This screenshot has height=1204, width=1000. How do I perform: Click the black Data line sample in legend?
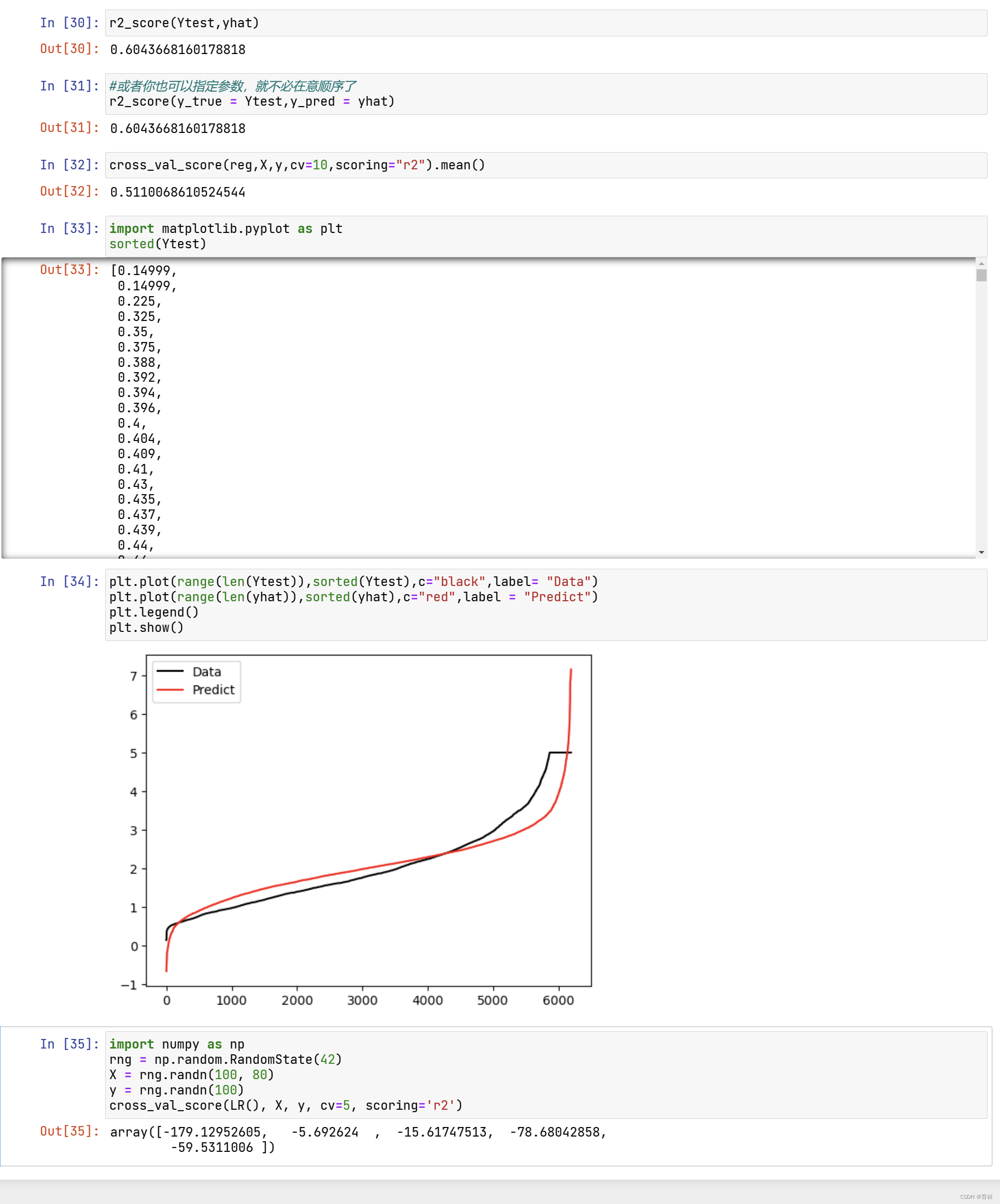[170, 671]
